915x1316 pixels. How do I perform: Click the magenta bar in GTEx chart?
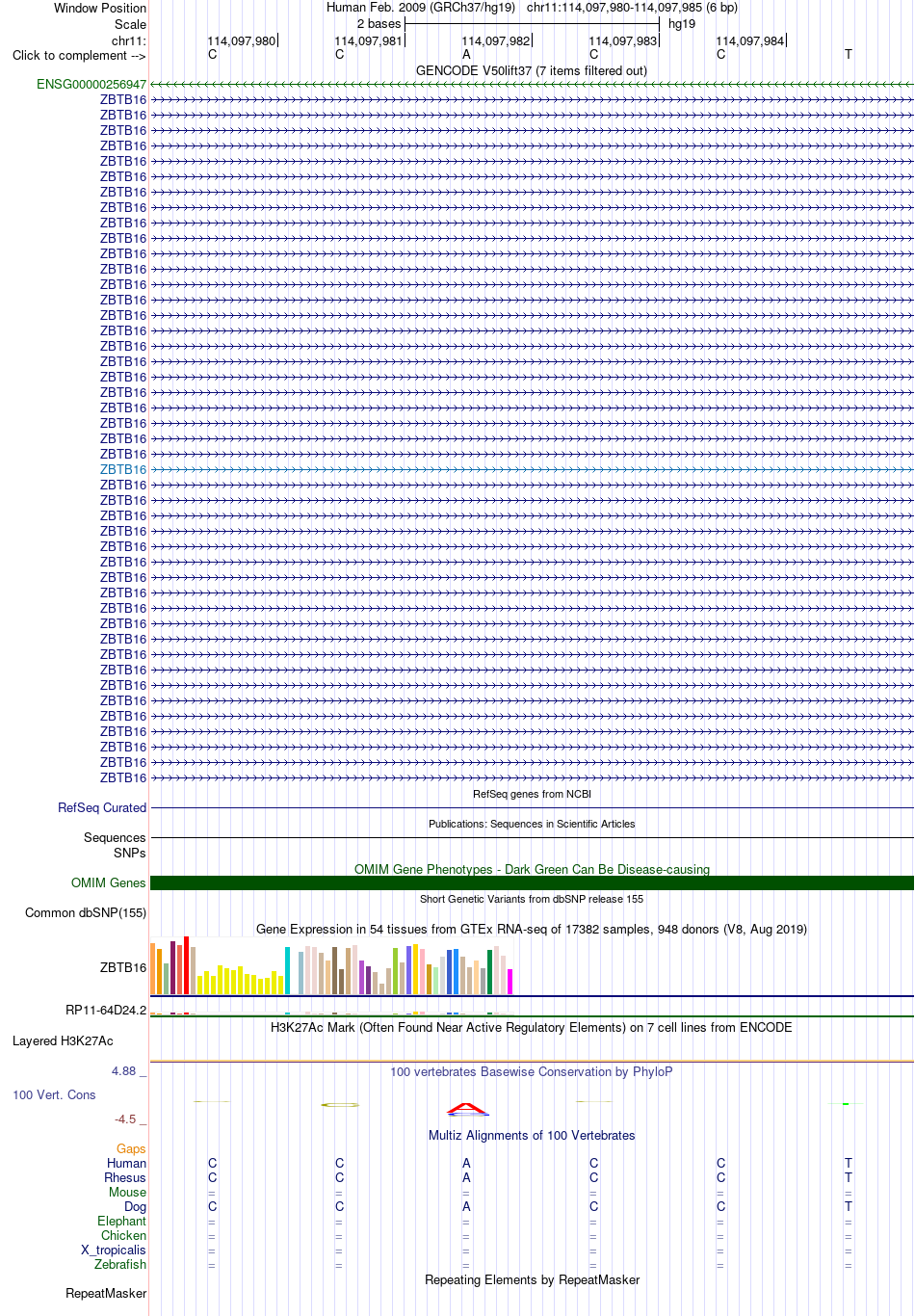[x=510, y=982]
